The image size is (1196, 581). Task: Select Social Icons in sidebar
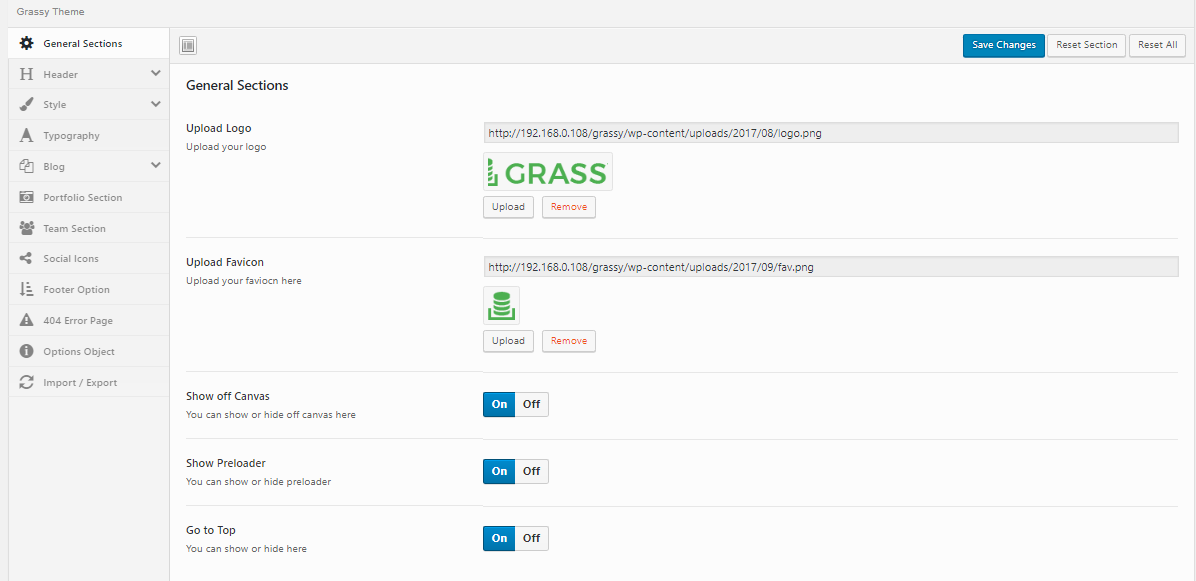(88, 258)
